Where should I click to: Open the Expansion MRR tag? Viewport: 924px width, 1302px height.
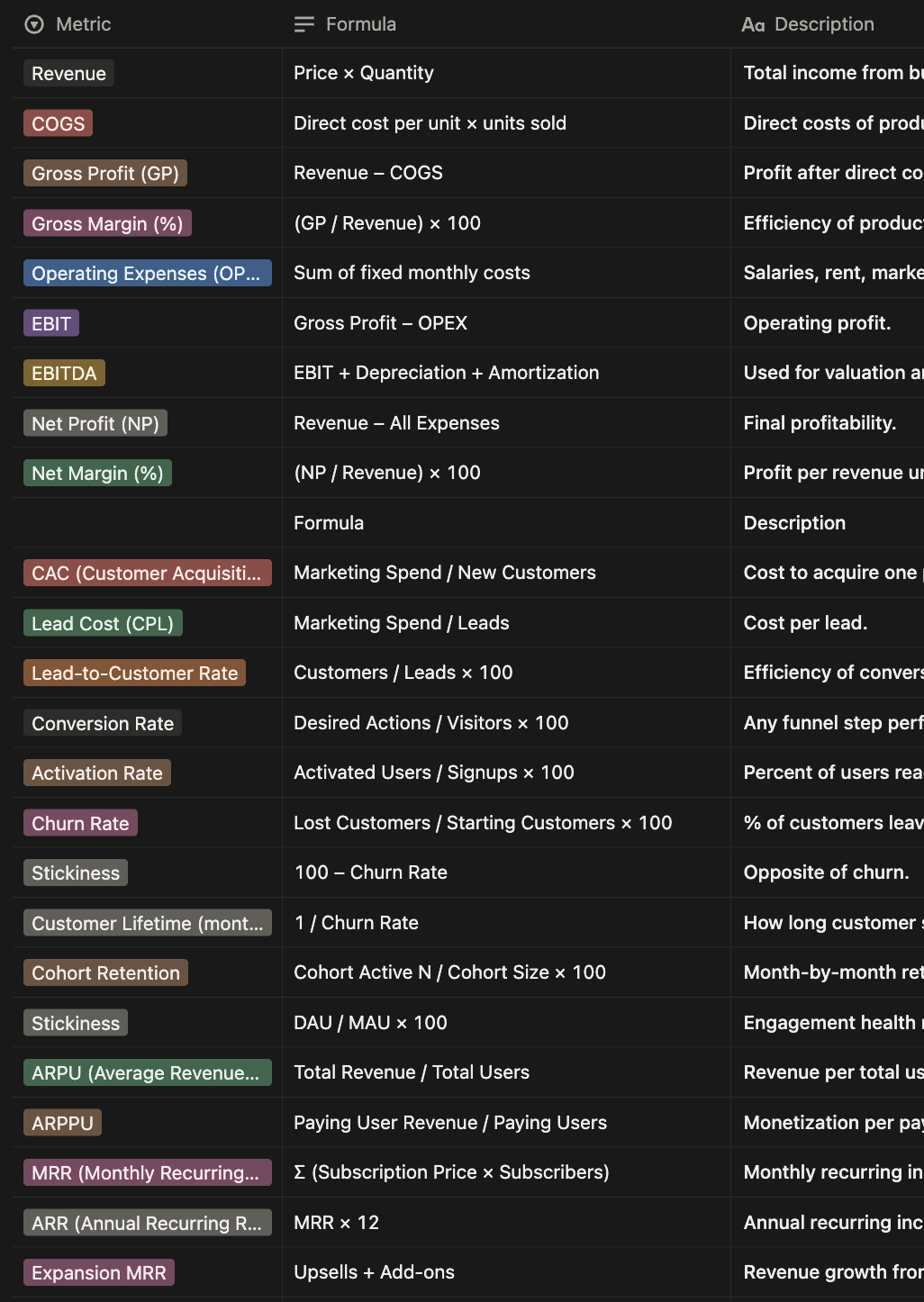click(x=99, y=1273)
